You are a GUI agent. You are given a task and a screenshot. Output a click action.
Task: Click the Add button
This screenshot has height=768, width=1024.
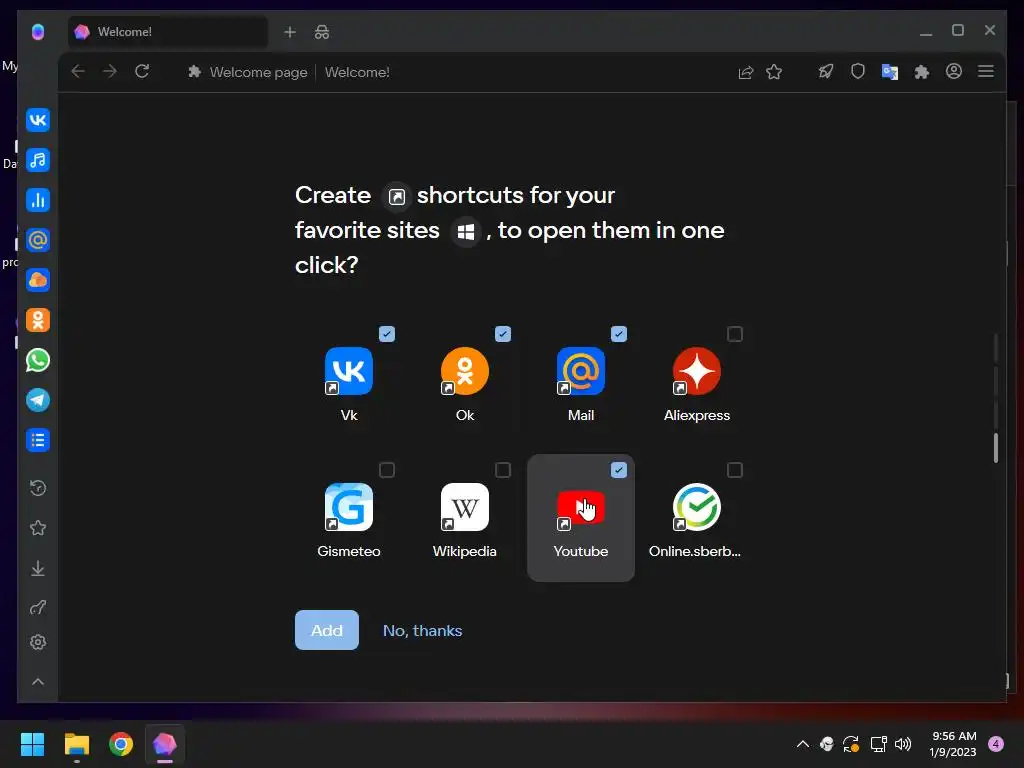point(327,630)
